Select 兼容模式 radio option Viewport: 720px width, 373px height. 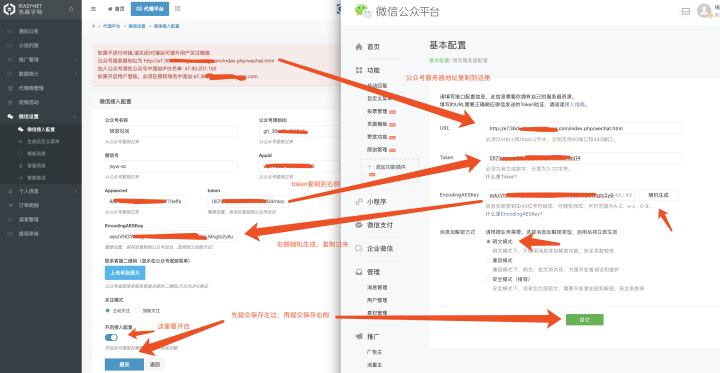(488, 260)
